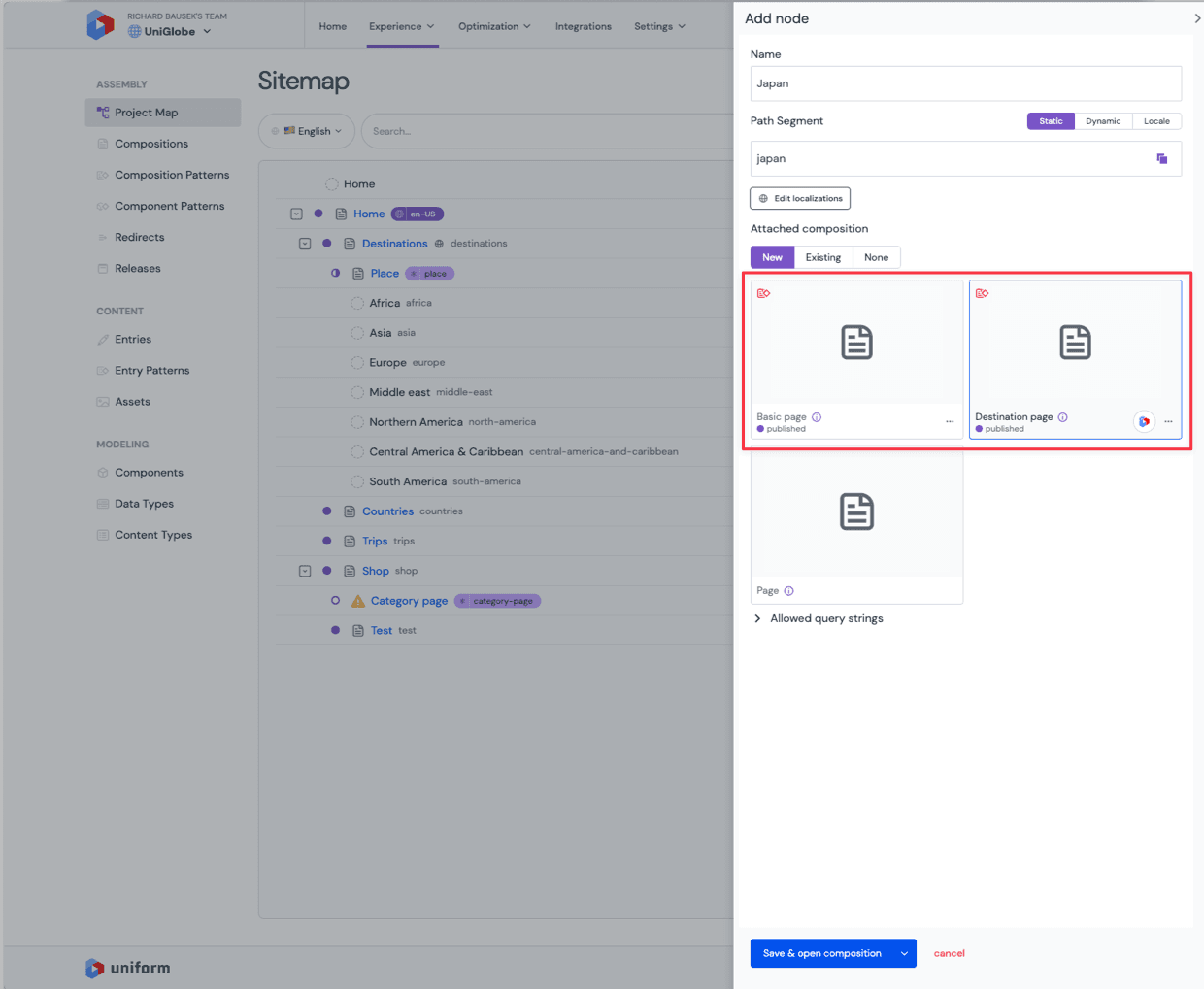Image resolution: width=1204 pixels, height=989 pixels.
Task: Open the Integrations navigation item
Action: 584,26
